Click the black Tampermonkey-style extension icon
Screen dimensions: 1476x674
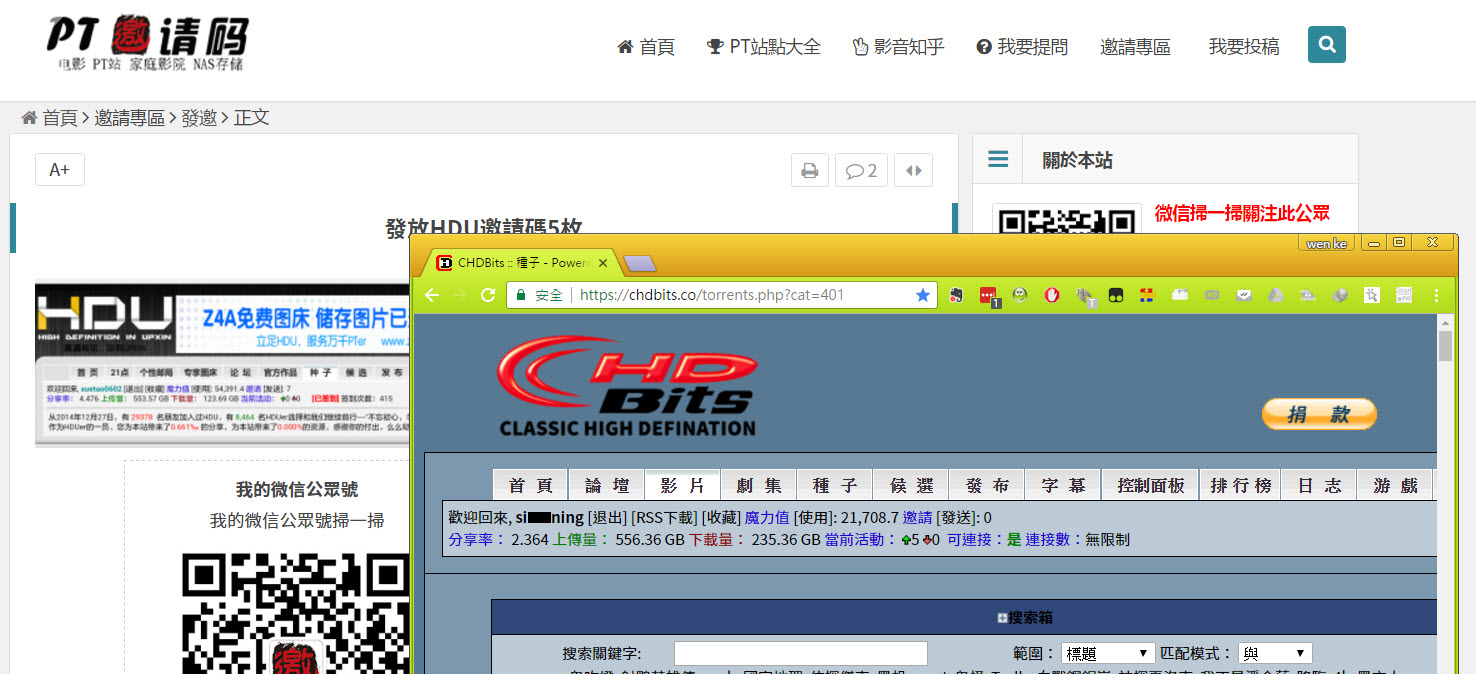(x=1115, y=295)
